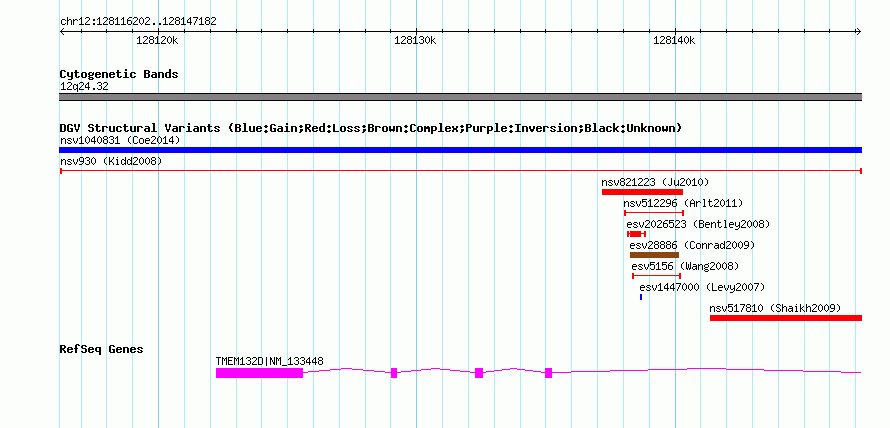
Task: Click the gray 12q24.32 cytogenetic band bar
Action: point(460,97)
